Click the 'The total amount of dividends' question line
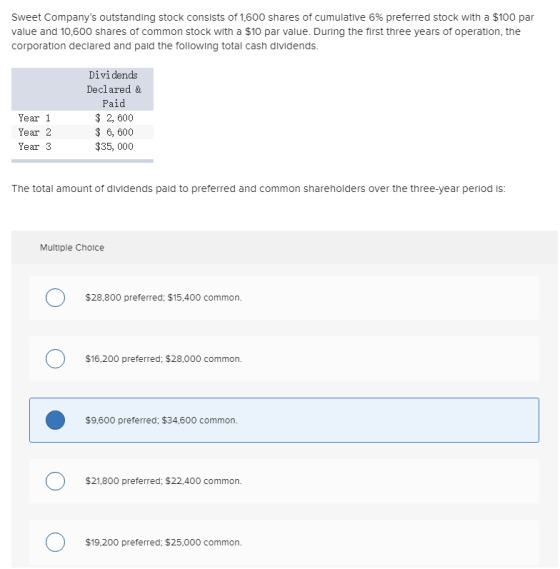560x569 pixels. coord(258,189)
